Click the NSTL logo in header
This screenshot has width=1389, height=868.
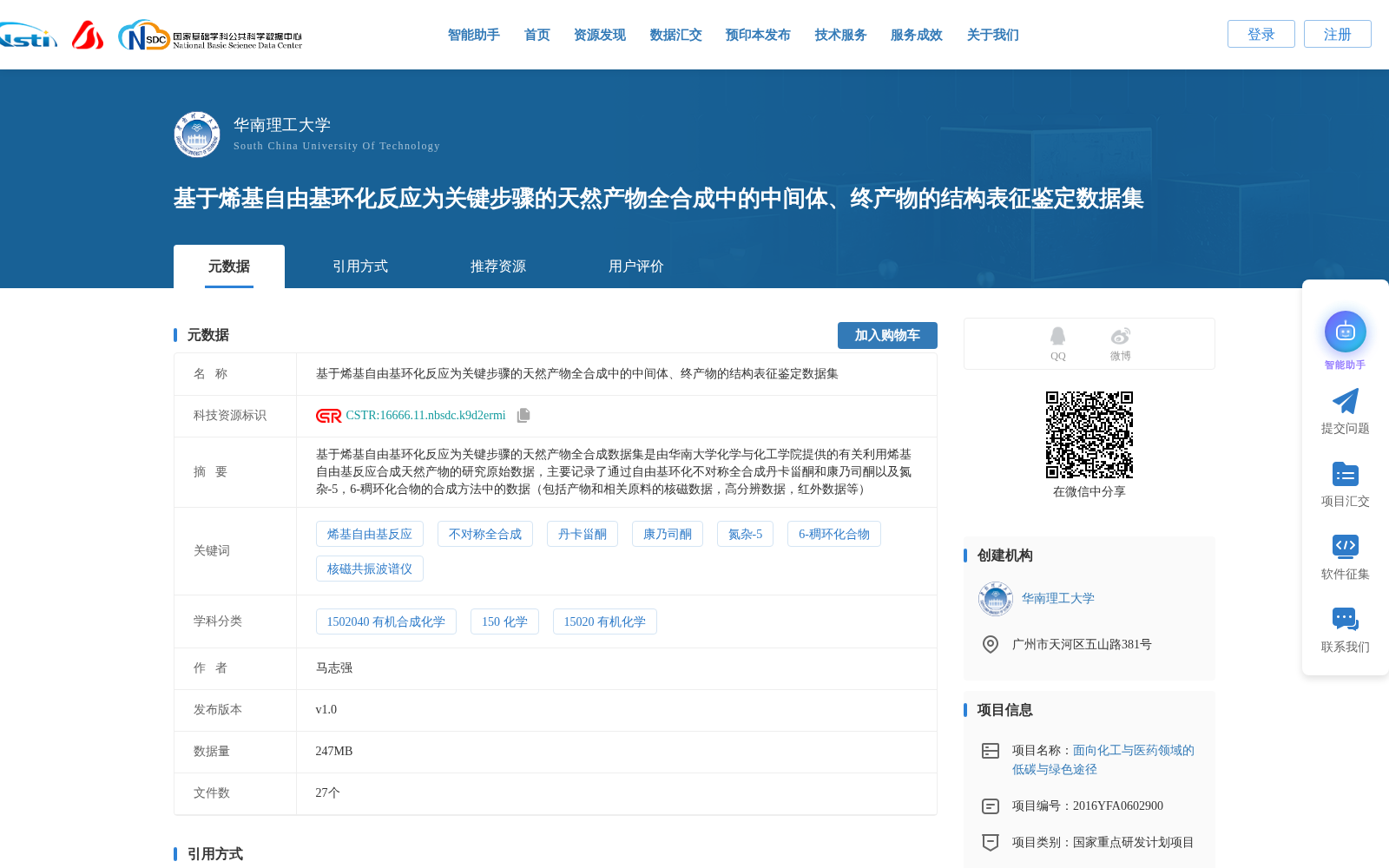click(28, 36)
